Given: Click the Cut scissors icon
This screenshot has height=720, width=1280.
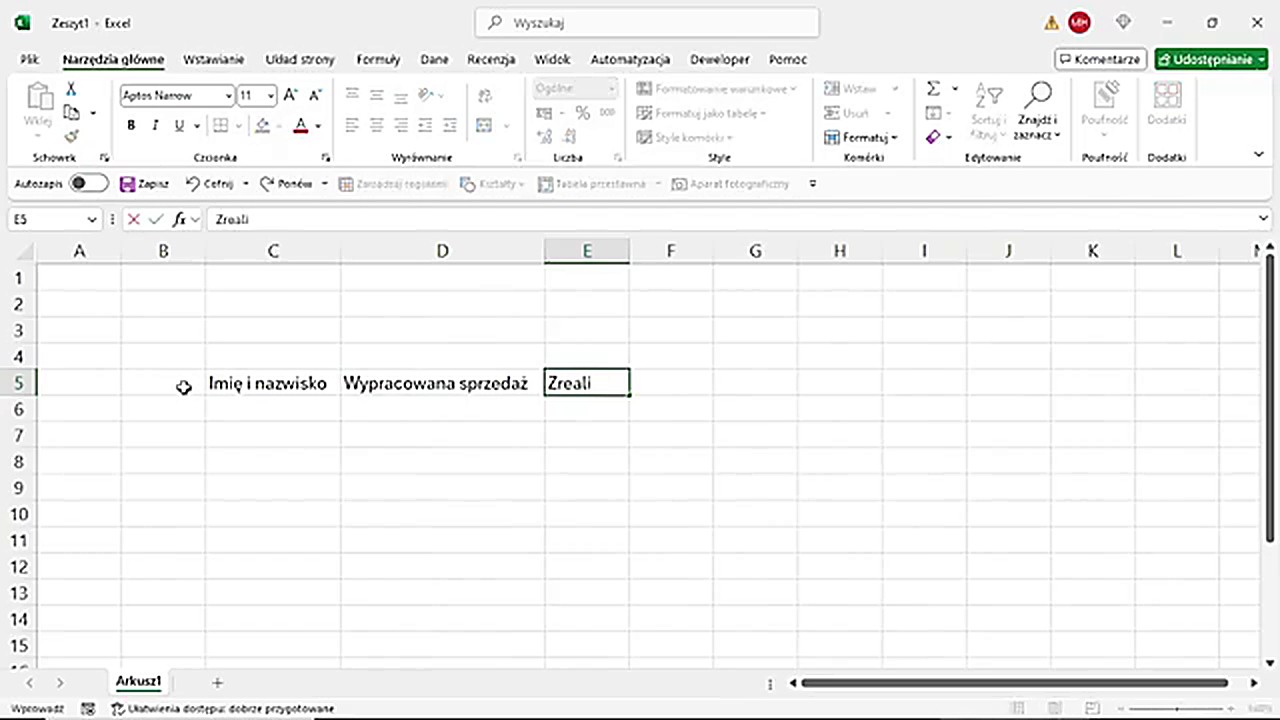Looking at the screenshot, I should pos(71,89).
